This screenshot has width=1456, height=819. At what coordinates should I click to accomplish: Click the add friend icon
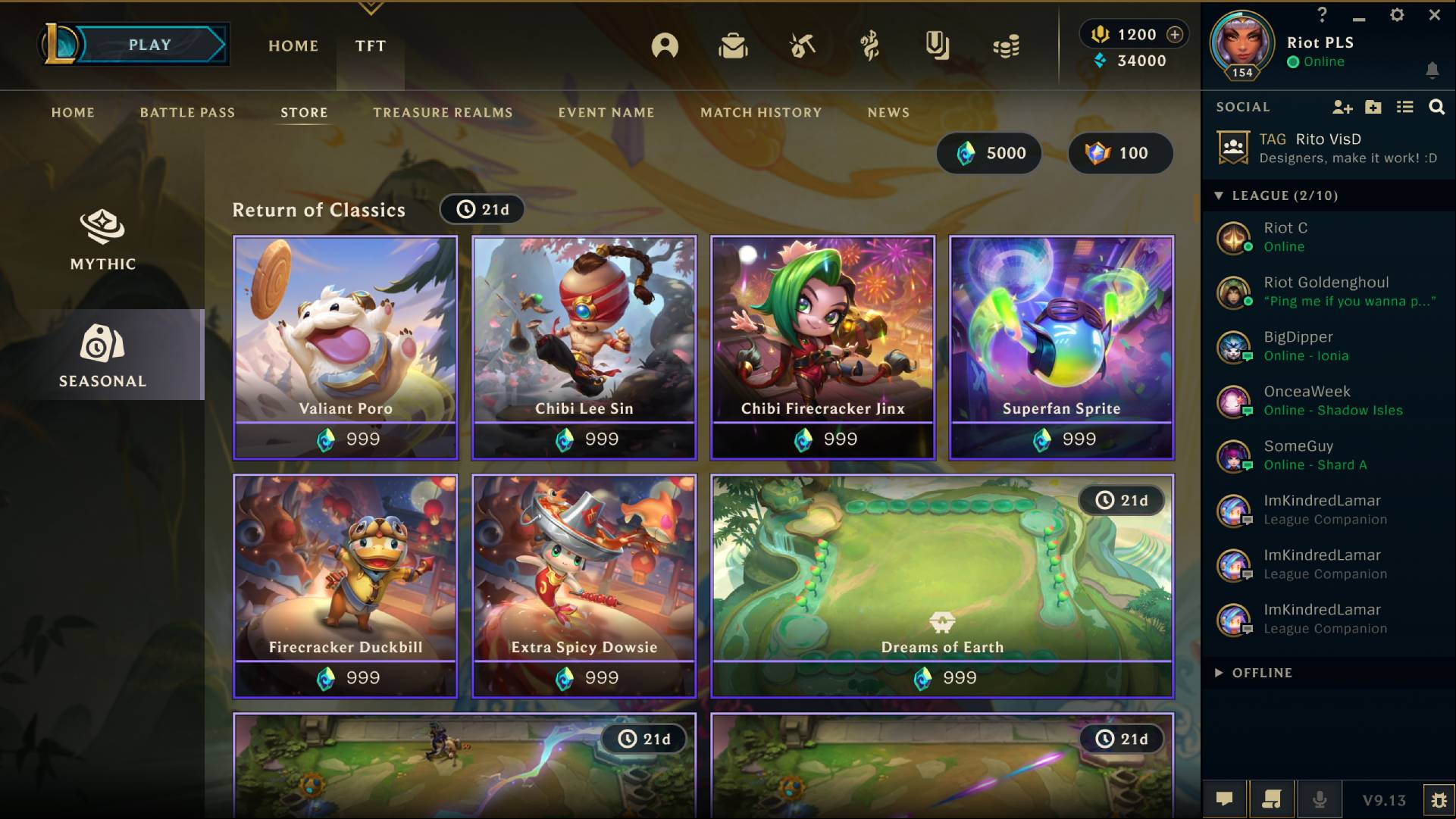pyautogui.click(x=1342, y=108)
